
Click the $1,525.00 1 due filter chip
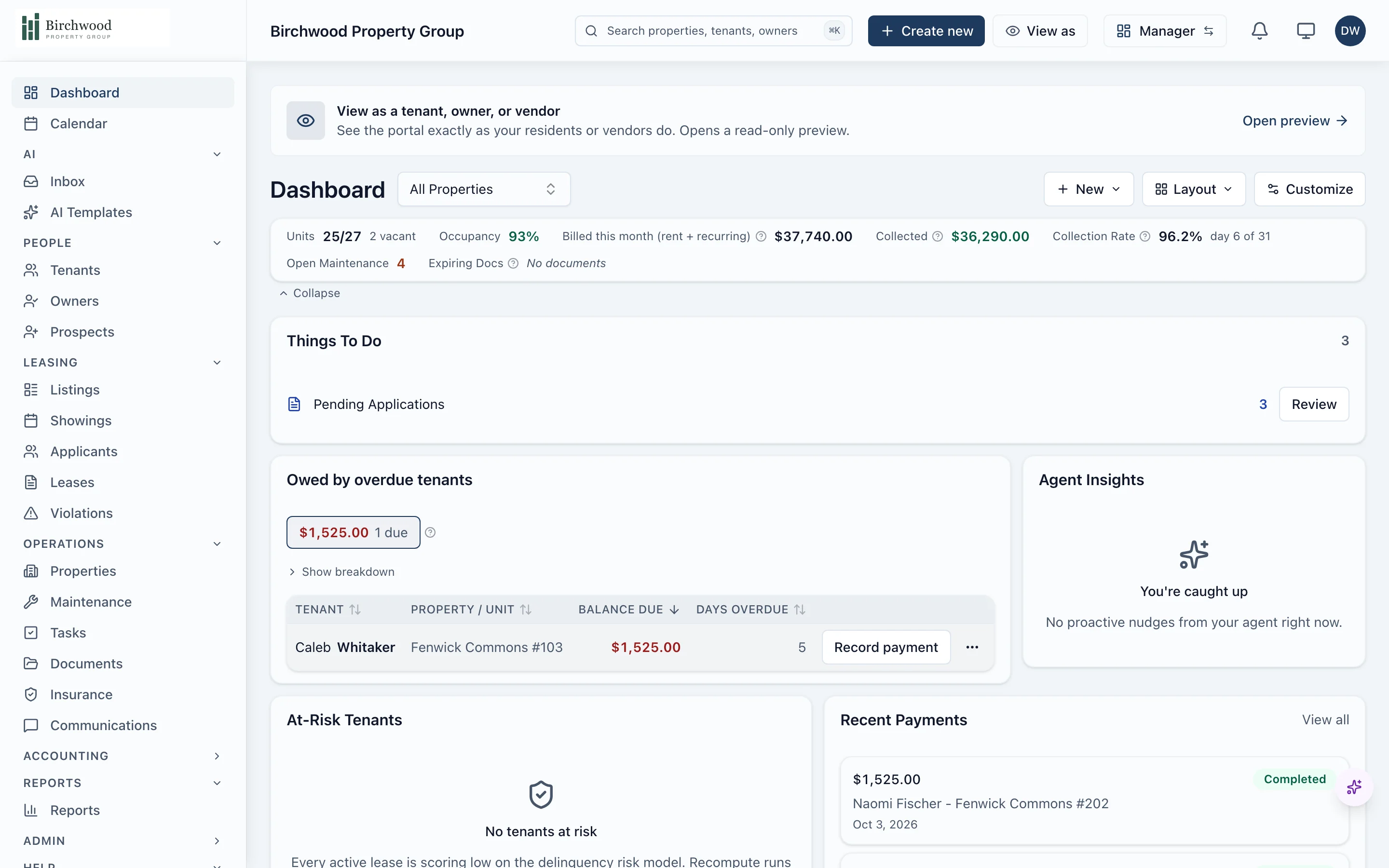pyautogui.click(x=353, y=533)
